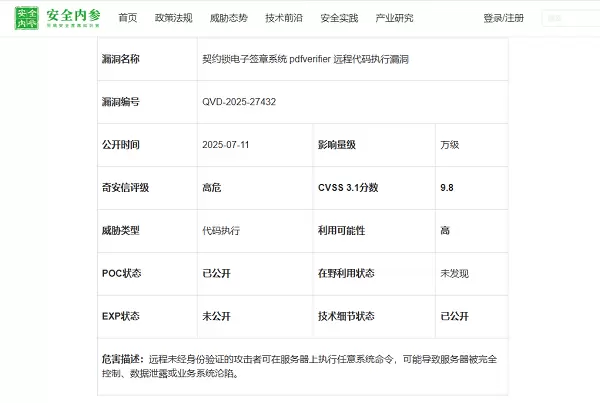
Task: Click the publish date 2025-07-11
Action: 226,145
